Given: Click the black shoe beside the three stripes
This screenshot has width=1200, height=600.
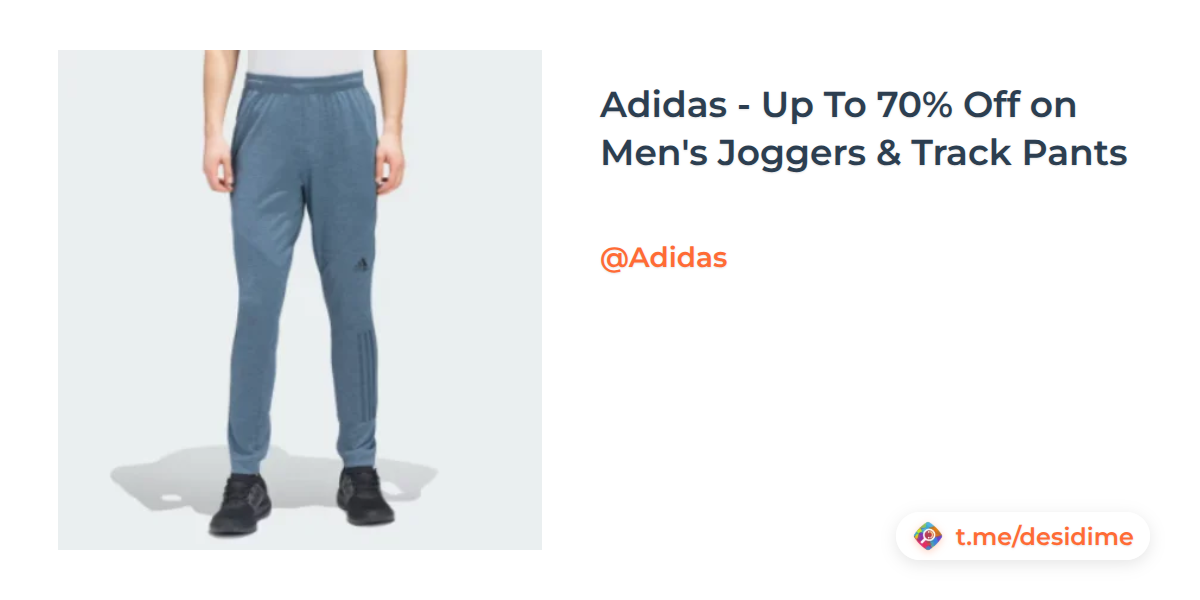Looking at the screenshot, I should click(364, 497).
